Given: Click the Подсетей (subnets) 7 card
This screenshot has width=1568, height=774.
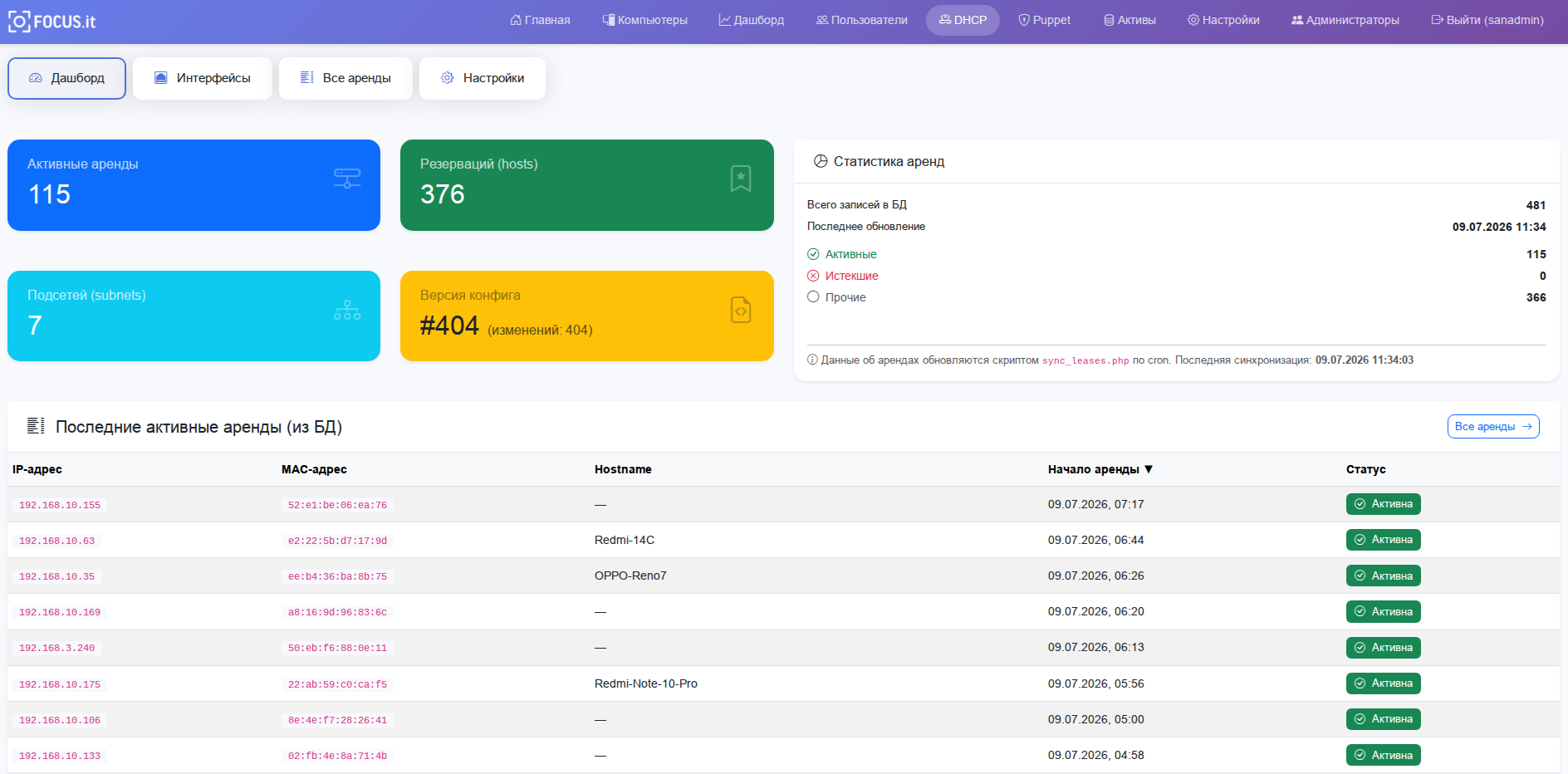Looking at the screenshot, I should (x=194, y=316).
